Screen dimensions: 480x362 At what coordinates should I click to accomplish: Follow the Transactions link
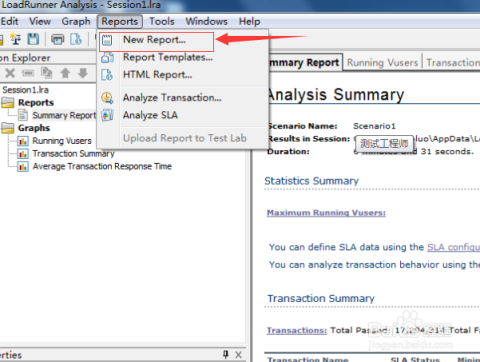coord(297,330)
